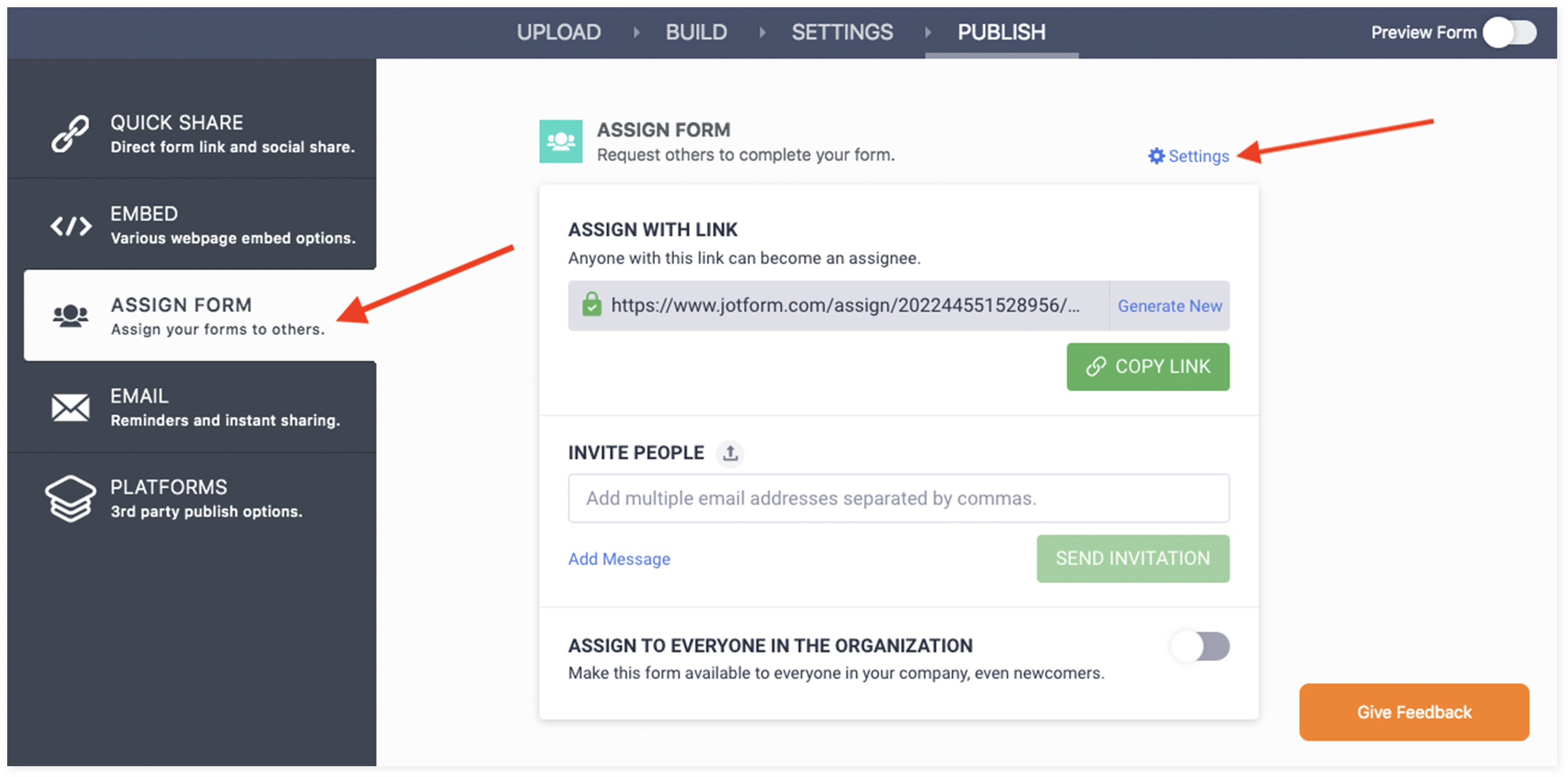The image size is (1568, 777).
Task: Click the Assign Form people icon in sidebar
Action: tap(71, 316)
